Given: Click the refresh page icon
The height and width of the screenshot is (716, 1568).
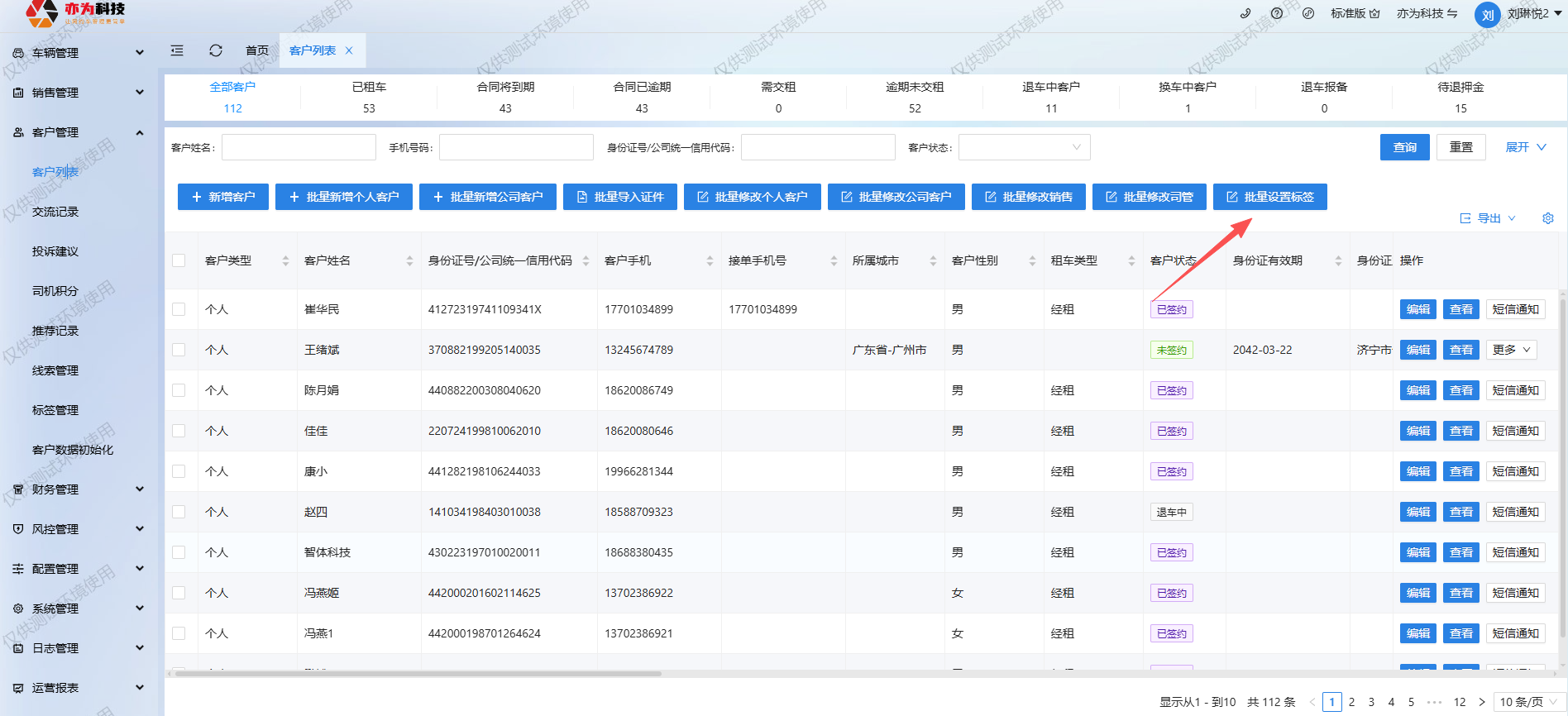Looking at the screenshot, I should coord(216,50).
